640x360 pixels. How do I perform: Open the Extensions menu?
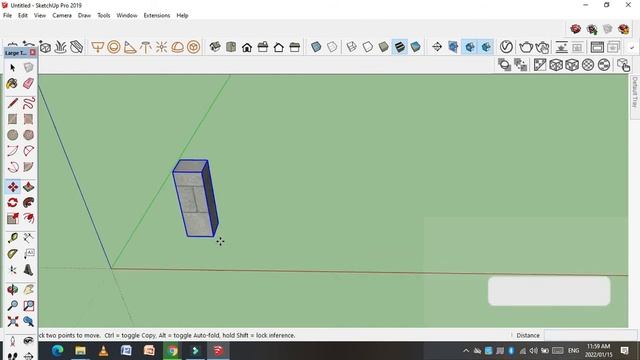[x=157, y=16]
